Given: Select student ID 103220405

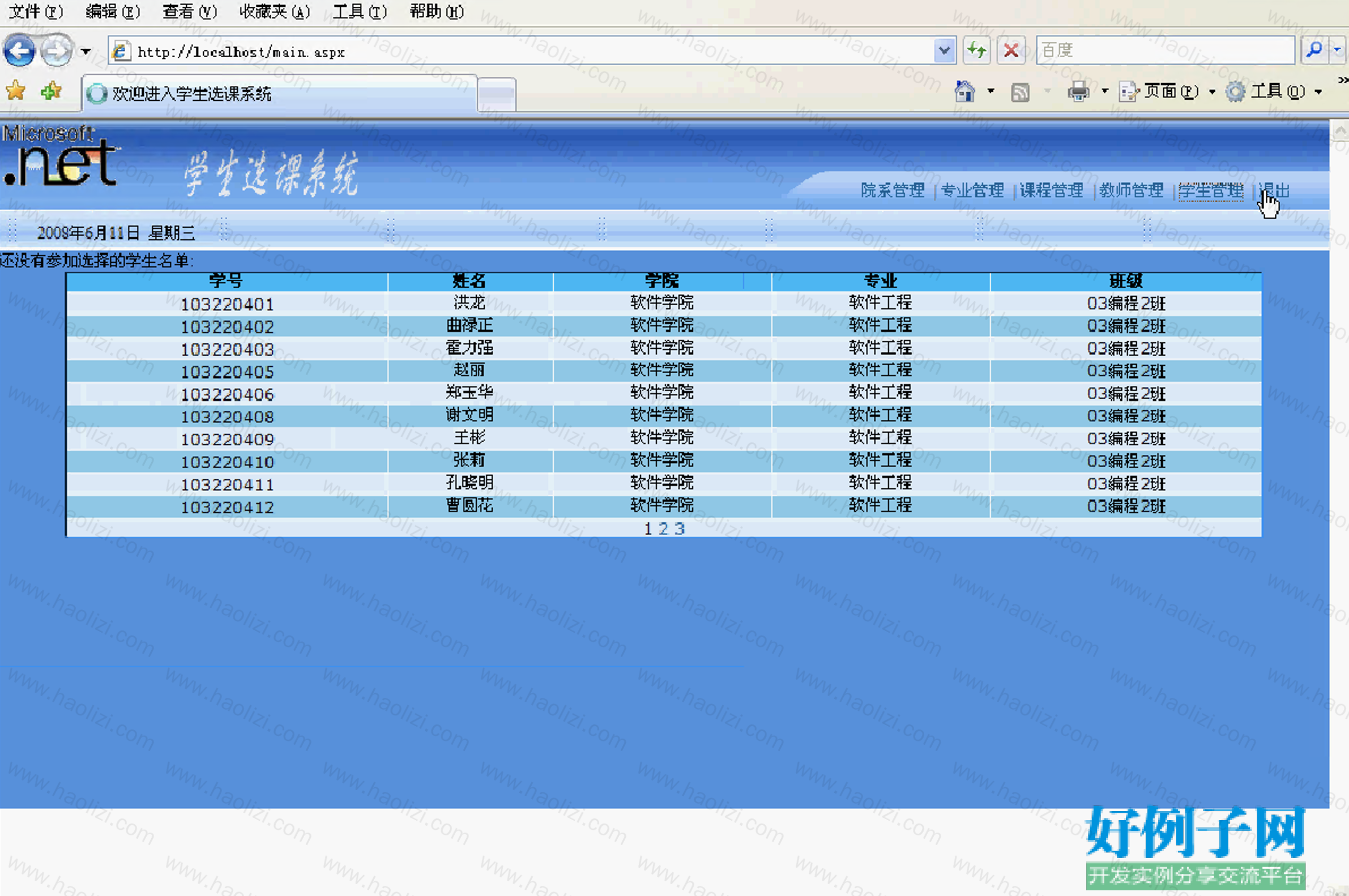Looking at the screenshot, I should pyautogui.click(x=228, y=372).
